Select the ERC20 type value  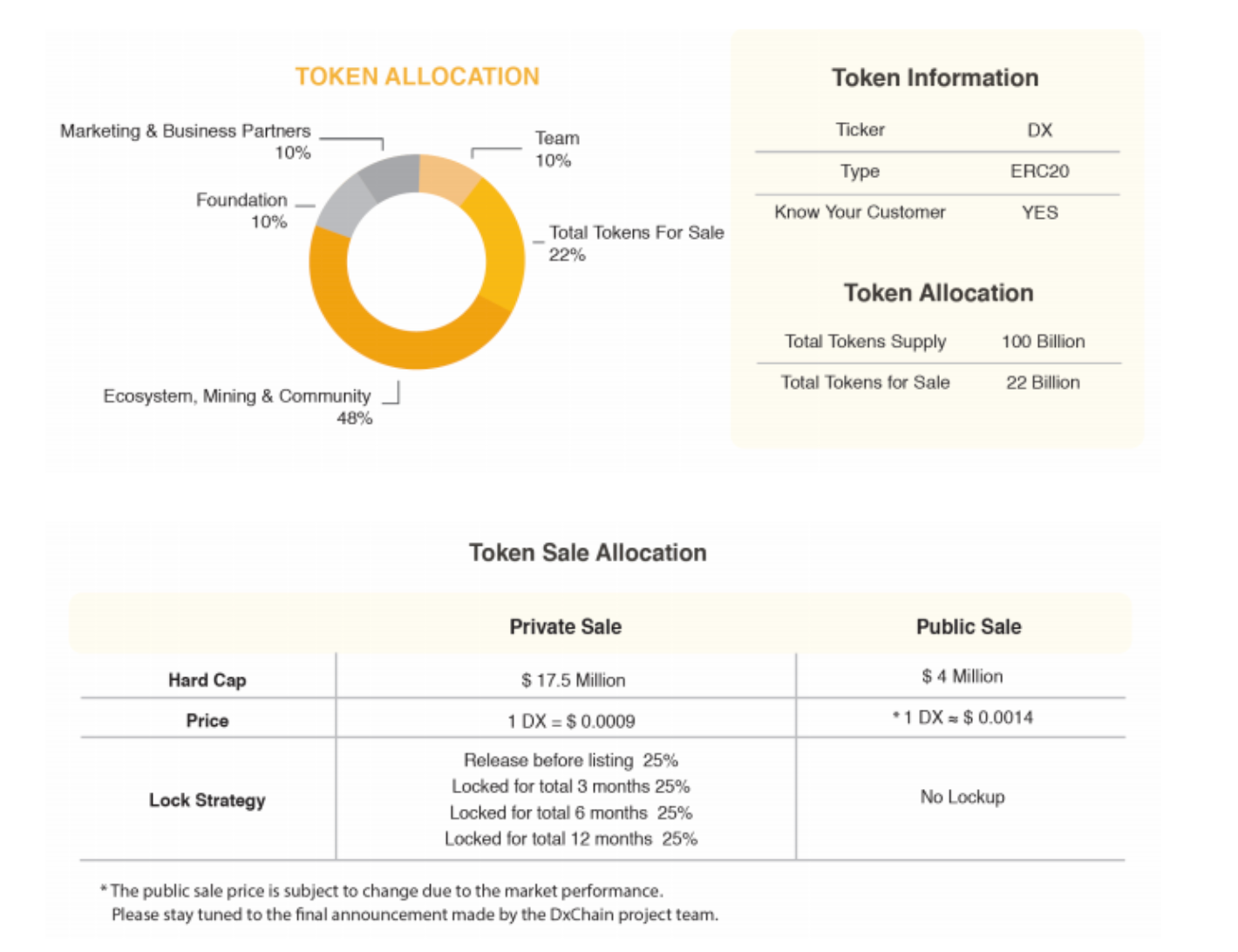pos(1039,171)
